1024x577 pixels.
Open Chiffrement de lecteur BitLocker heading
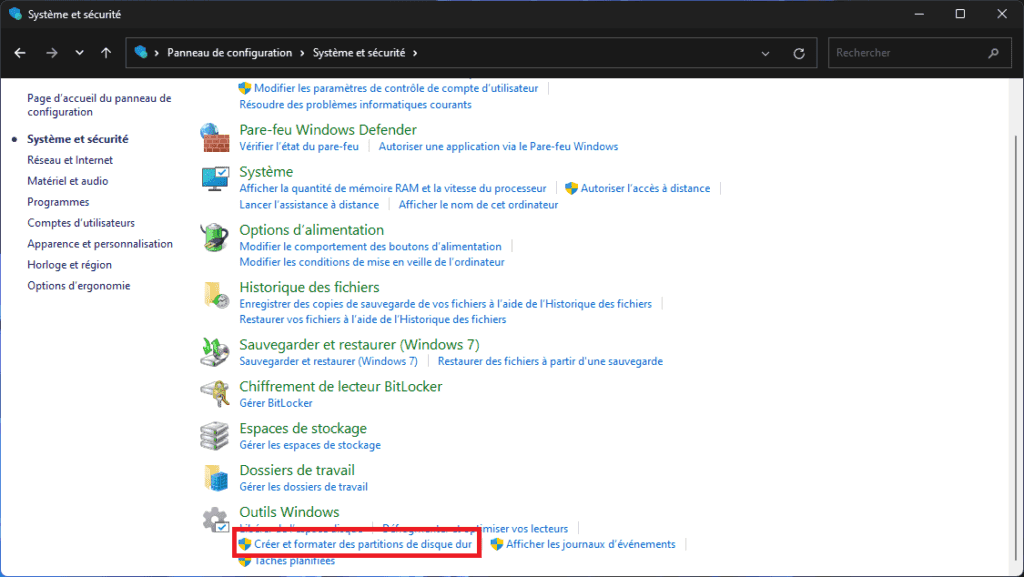pos(340,386)
